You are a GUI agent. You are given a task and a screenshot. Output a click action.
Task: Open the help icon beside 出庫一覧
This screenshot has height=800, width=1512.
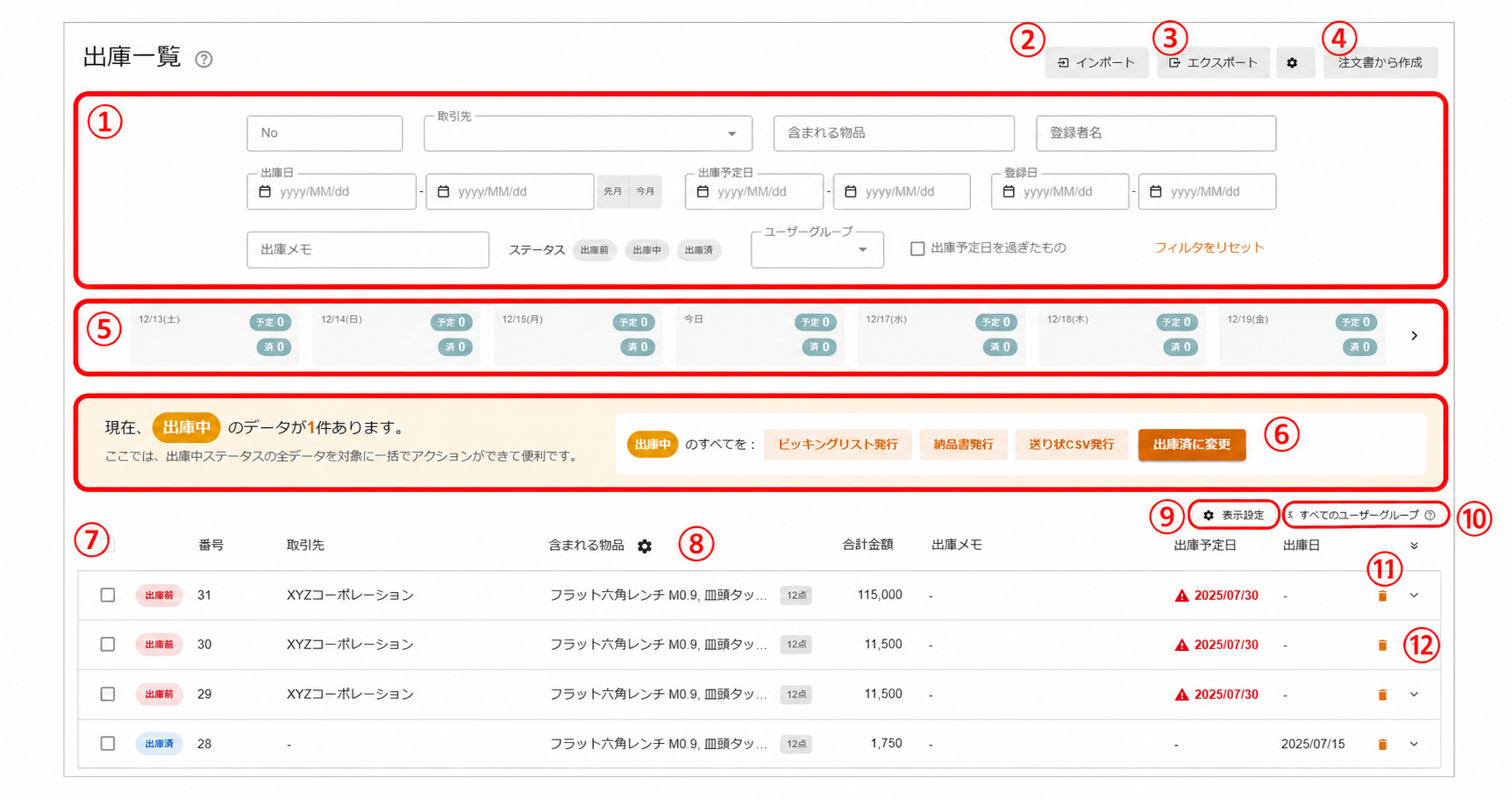(203, 59)
